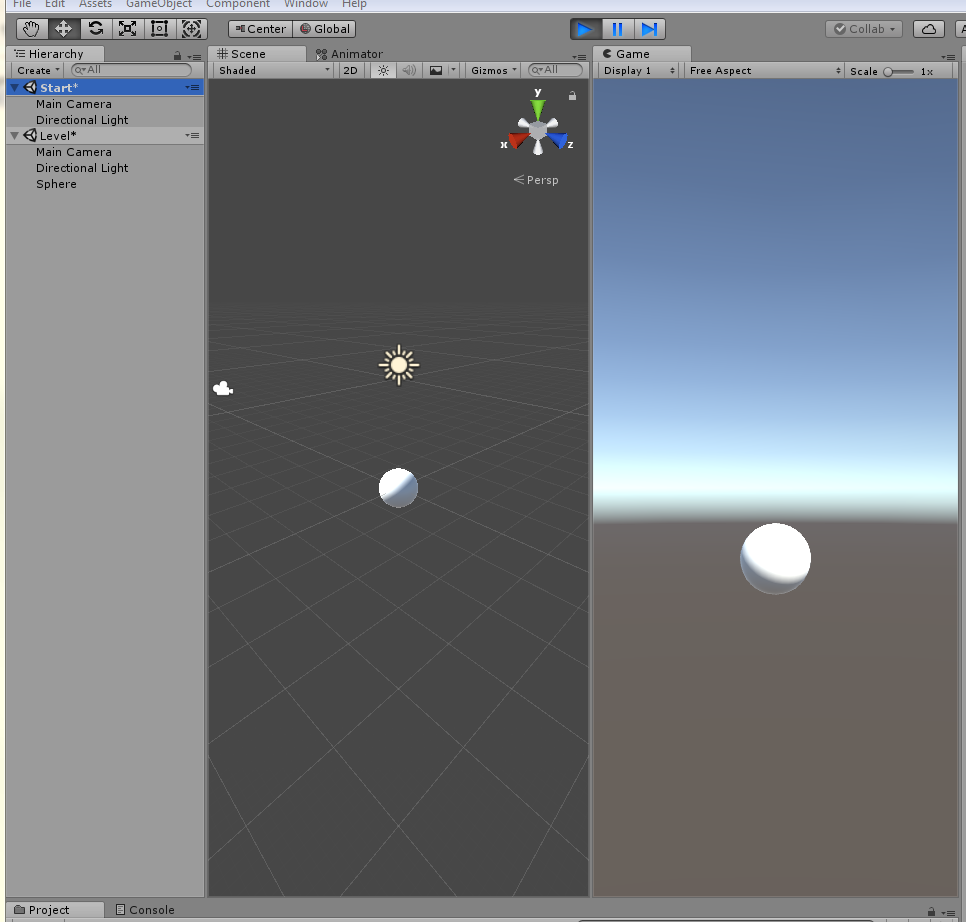Click the Collab button
Viewport: 966px width, 922px height.
click(x=862, y=29)
